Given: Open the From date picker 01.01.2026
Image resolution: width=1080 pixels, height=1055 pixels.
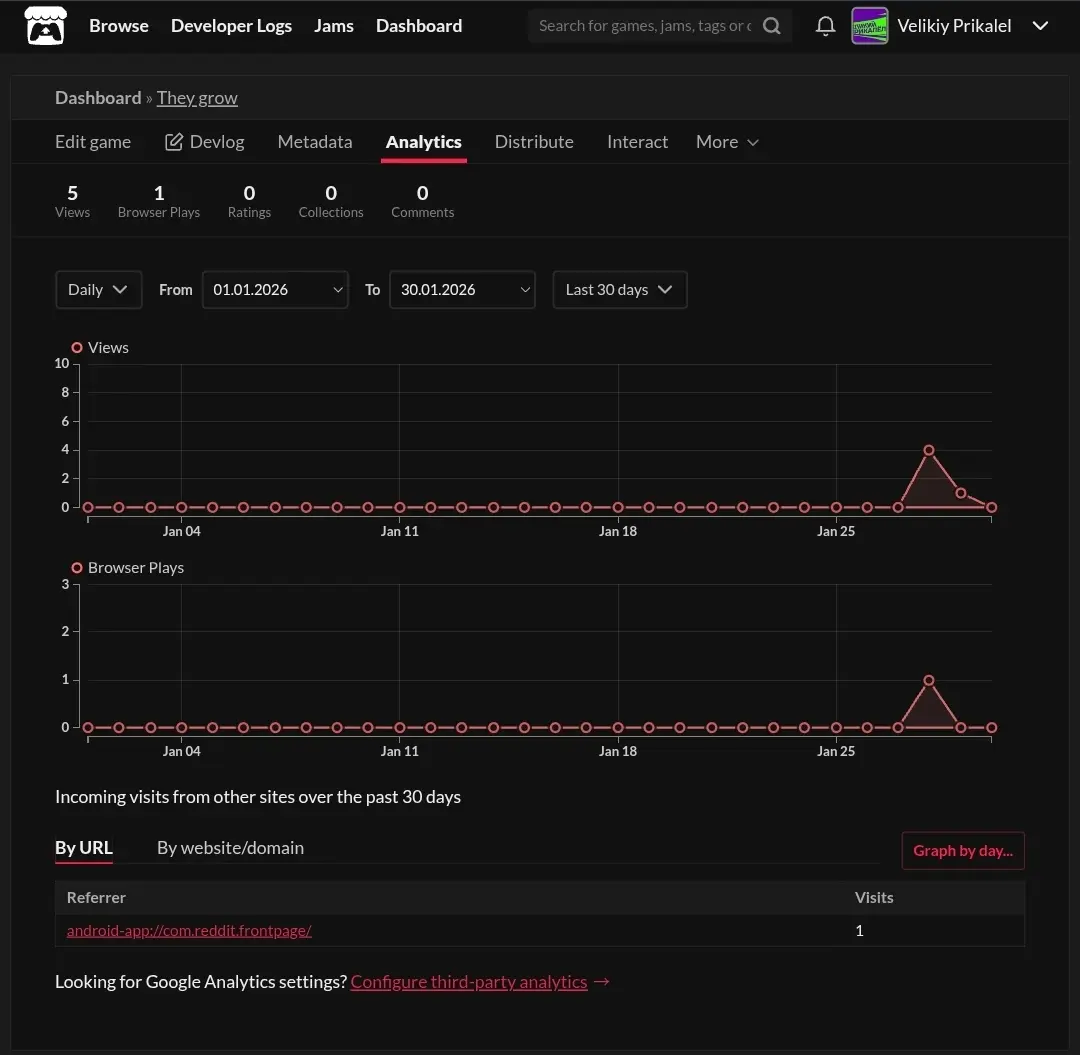Looking at the screenshot, I should (275, 290).
